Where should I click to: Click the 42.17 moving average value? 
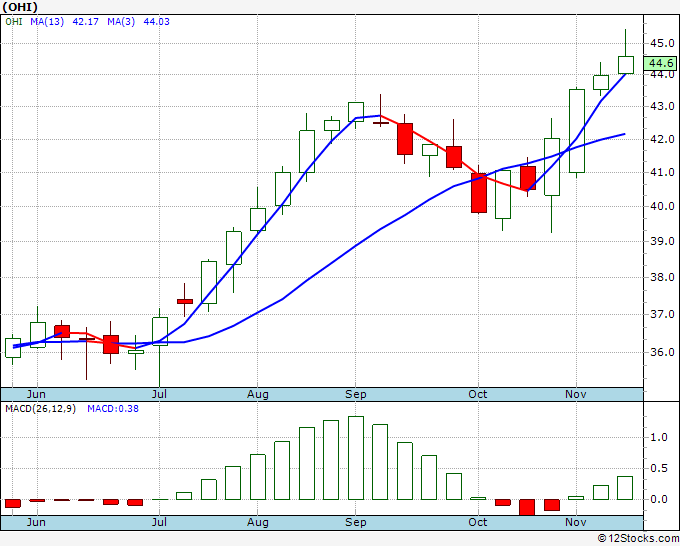click(85, 22)
